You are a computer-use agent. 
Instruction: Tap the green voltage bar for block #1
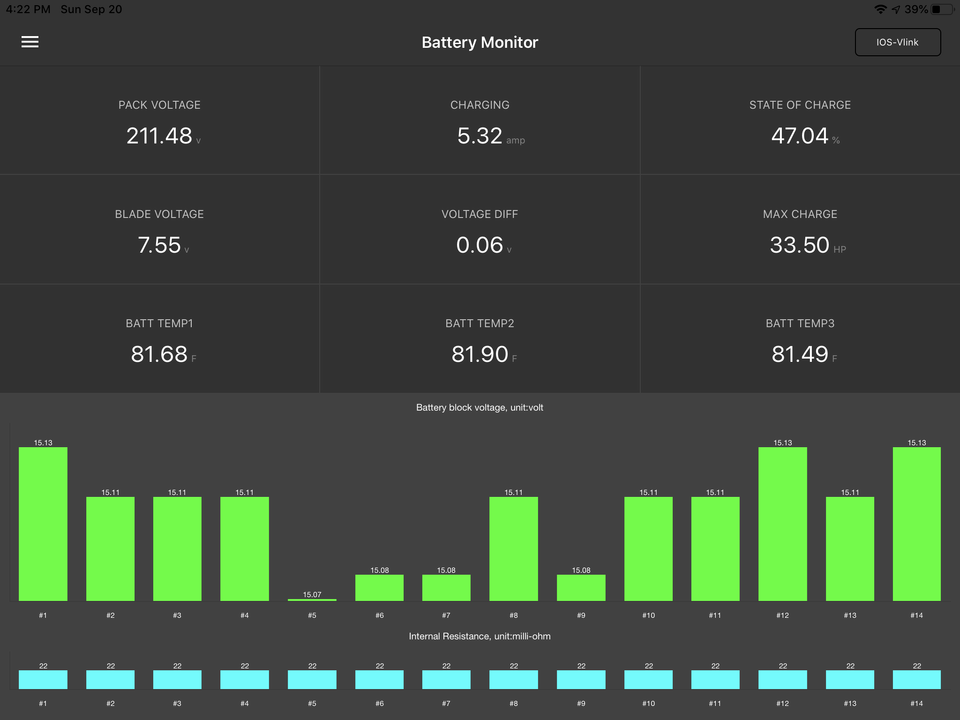pos(43,524)
